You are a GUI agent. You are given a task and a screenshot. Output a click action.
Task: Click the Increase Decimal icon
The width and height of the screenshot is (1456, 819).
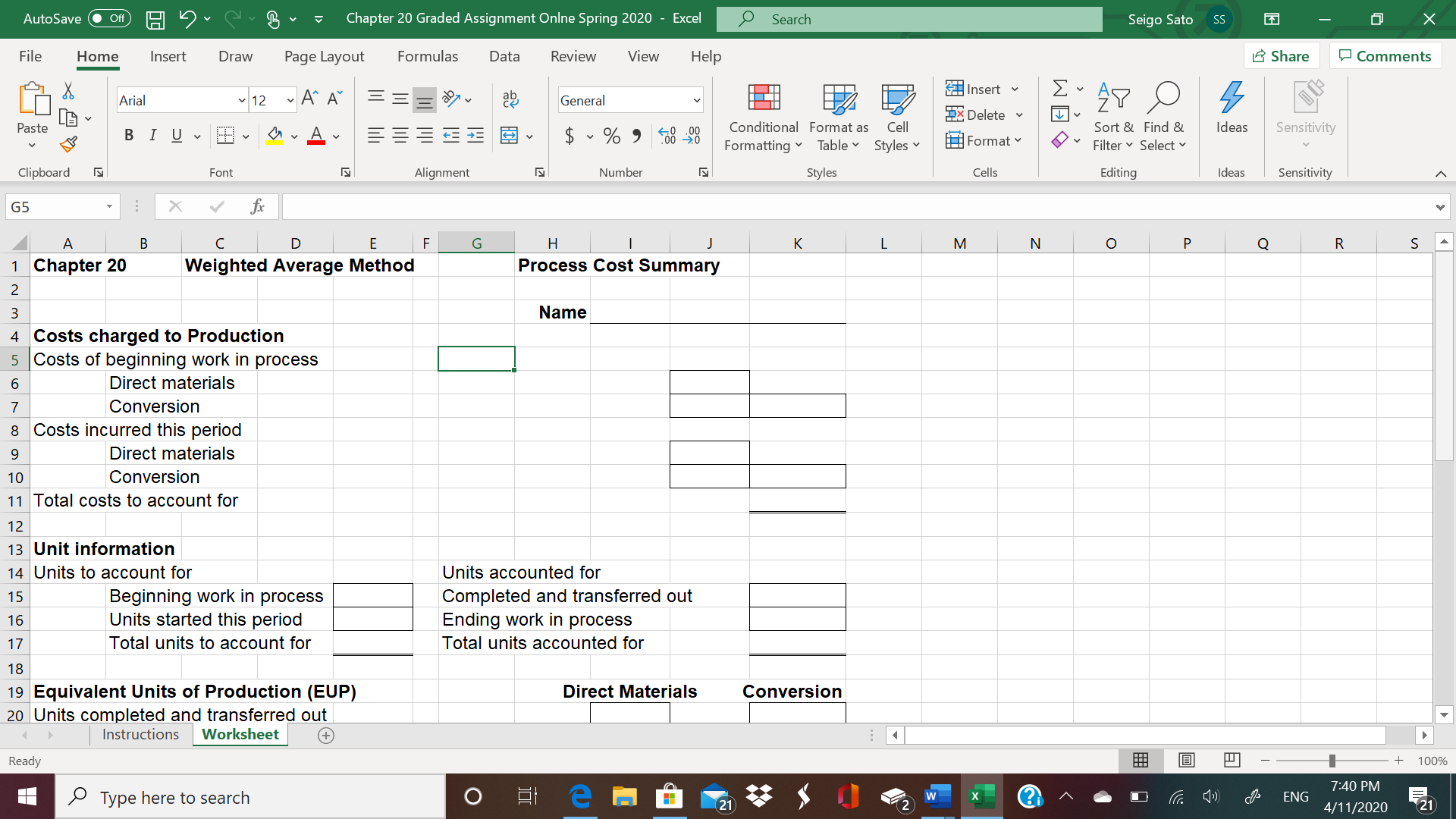[667, 136]
